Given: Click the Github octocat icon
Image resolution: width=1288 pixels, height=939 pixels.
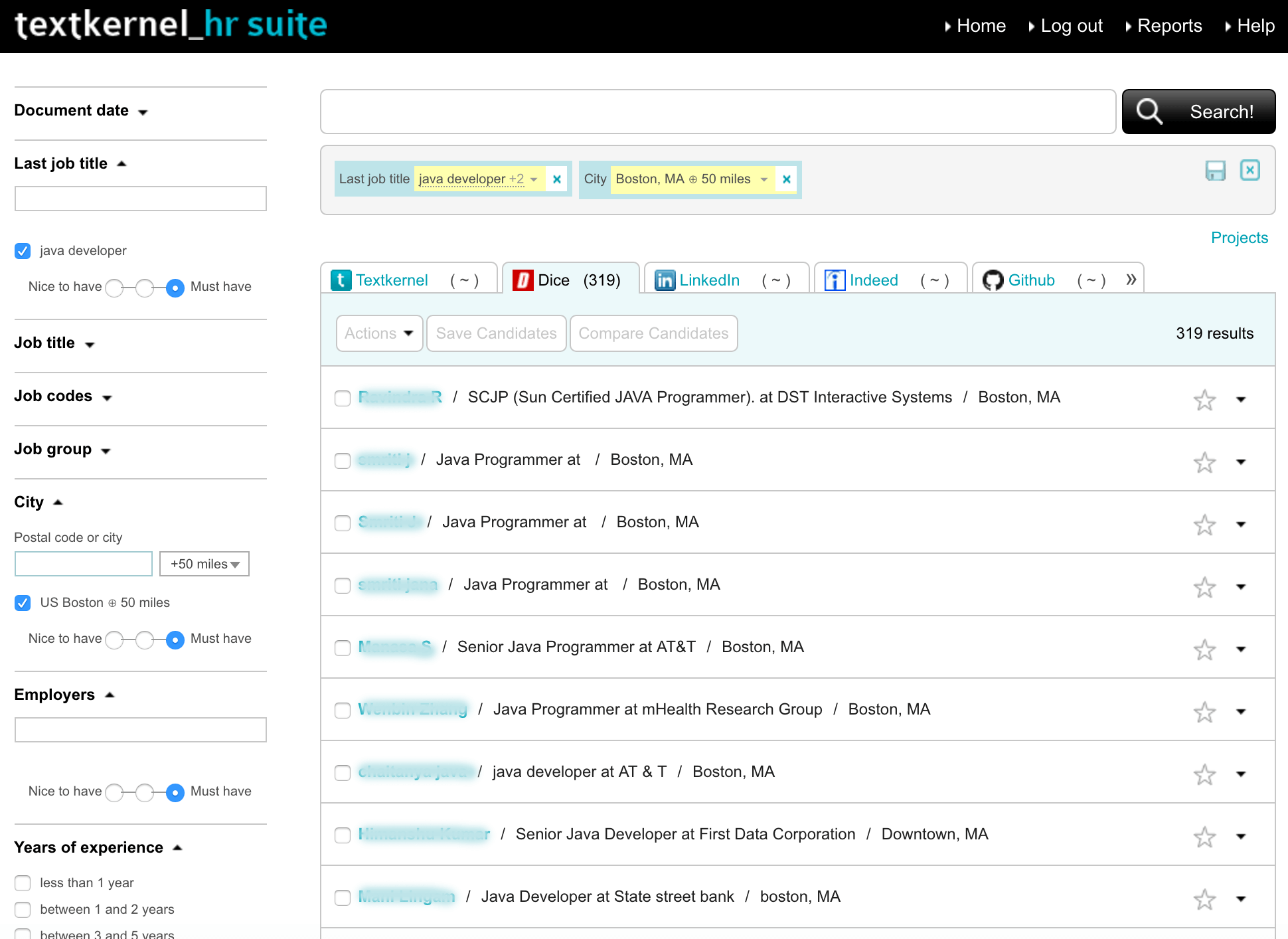Looking at the screenshot, I should pos(993,280).
